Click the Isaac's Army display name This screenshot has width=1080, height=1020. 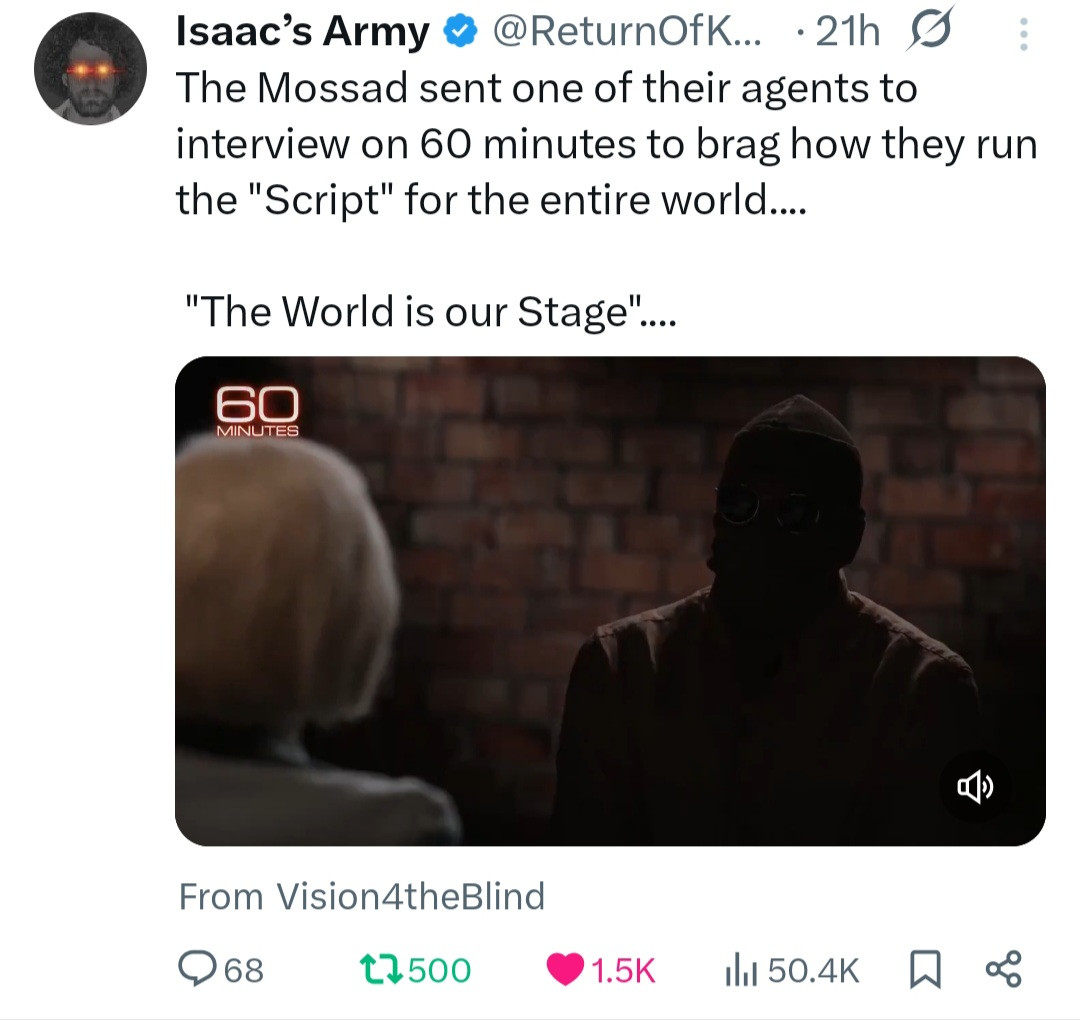click(302, 34)
